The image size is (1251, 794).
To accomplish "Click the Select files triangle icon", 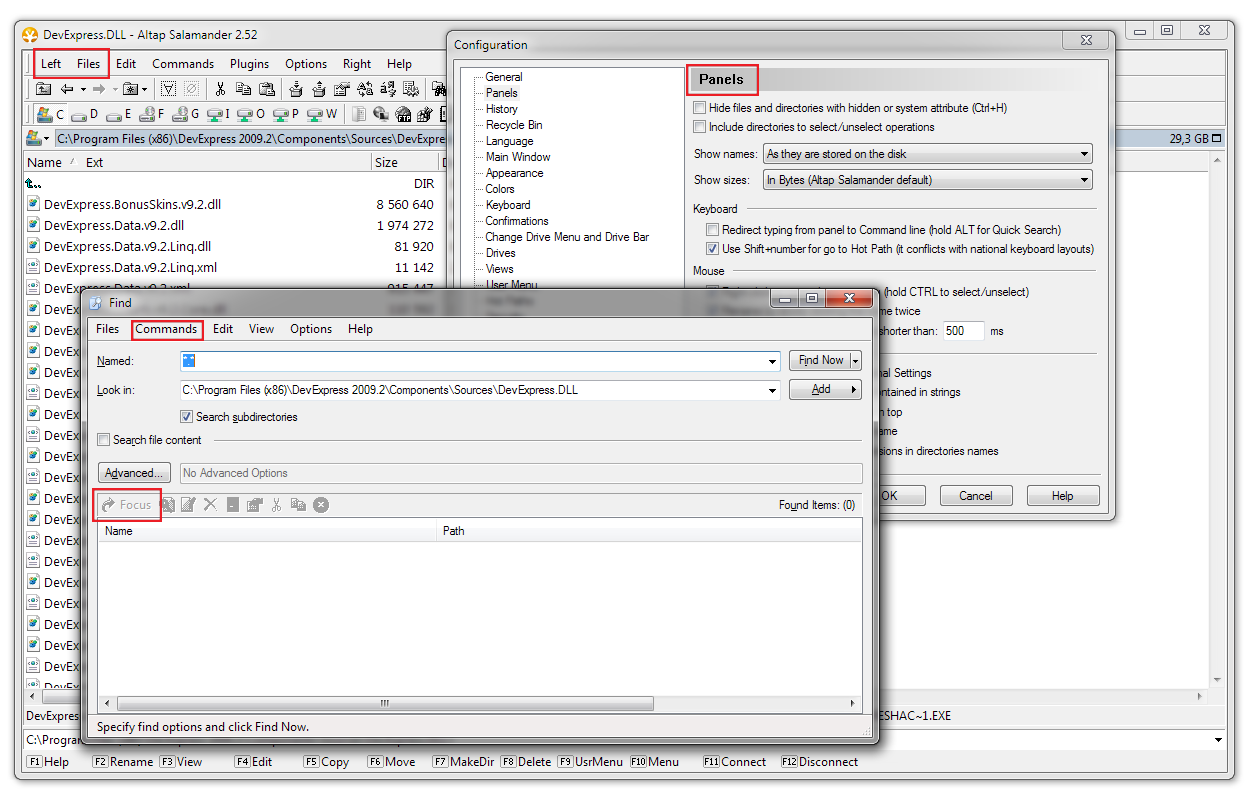I will [x=168, y=89].
